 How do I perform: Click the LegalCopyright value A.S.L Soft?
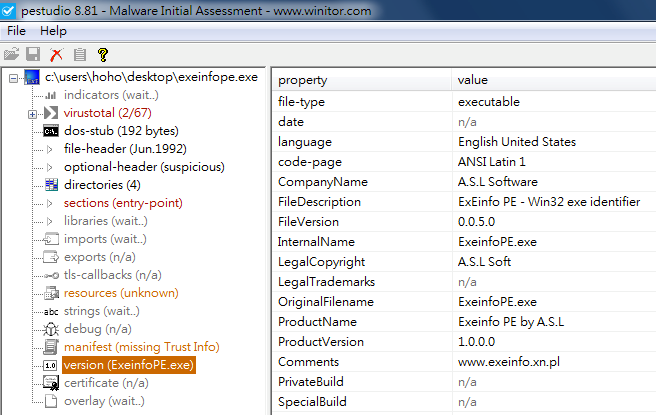coord(484,262)
